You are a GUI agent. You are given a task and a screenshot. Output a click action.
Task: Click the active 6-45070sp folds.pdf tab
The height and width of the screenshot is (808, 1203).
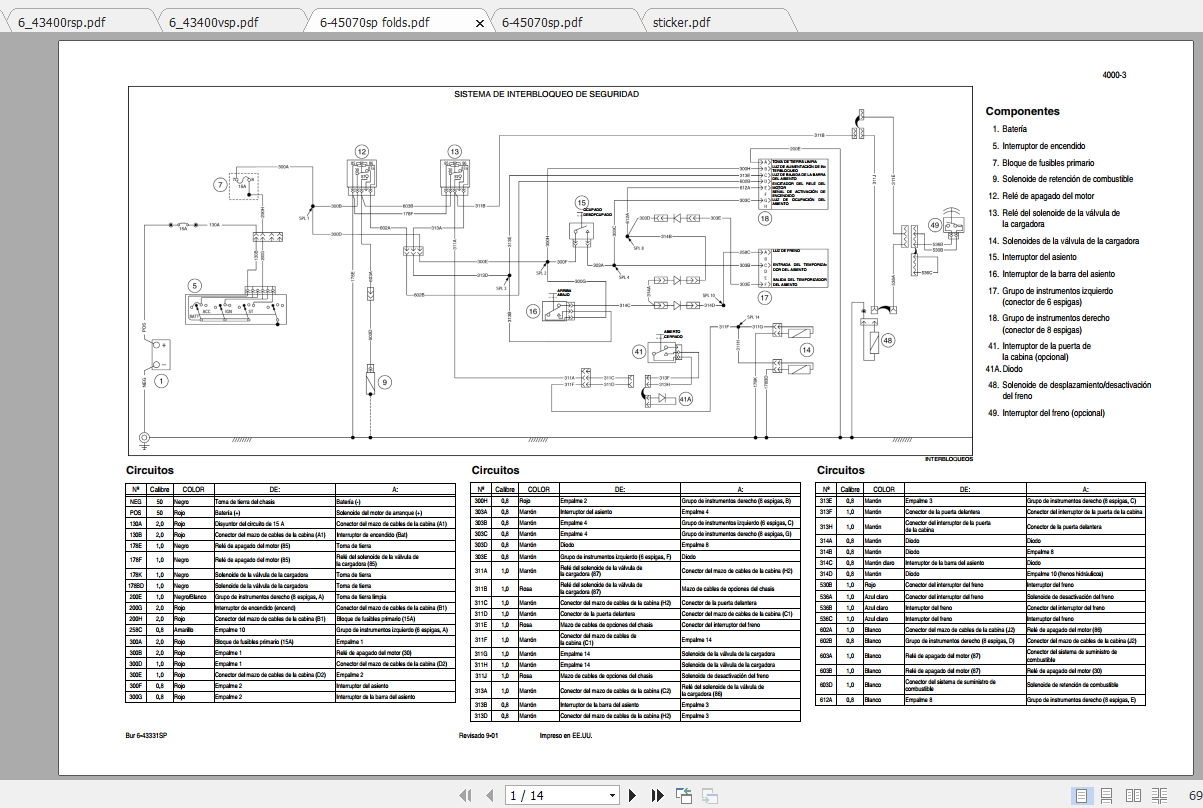[x=375, y=18]
